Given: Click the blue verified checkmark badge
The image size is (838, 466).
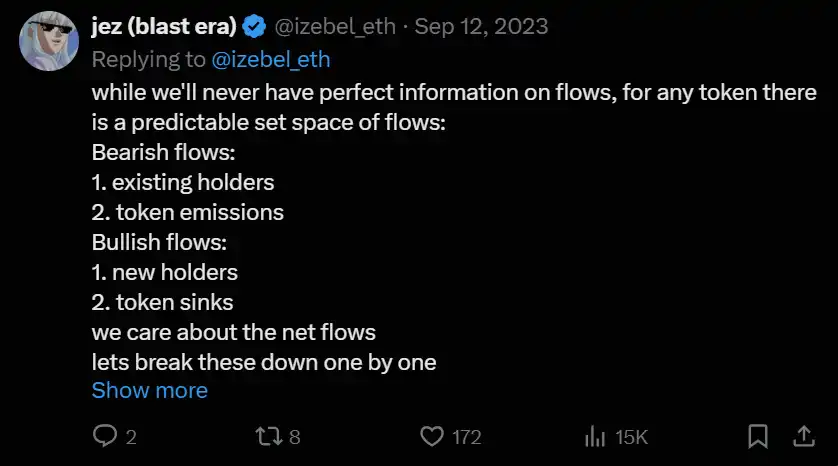Looking at the screenshot, I should coord(255,27).
